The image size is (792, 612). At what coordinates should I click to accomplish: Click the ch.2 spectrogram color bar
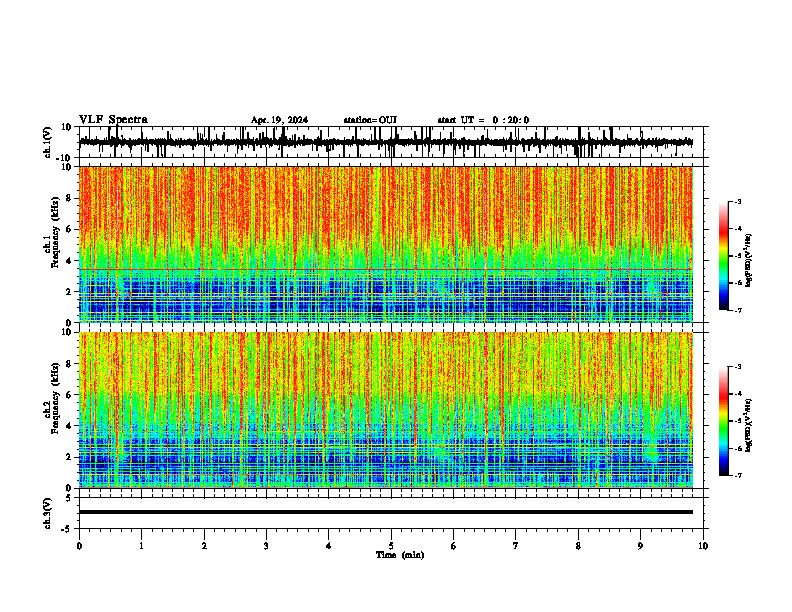(724, 421)
